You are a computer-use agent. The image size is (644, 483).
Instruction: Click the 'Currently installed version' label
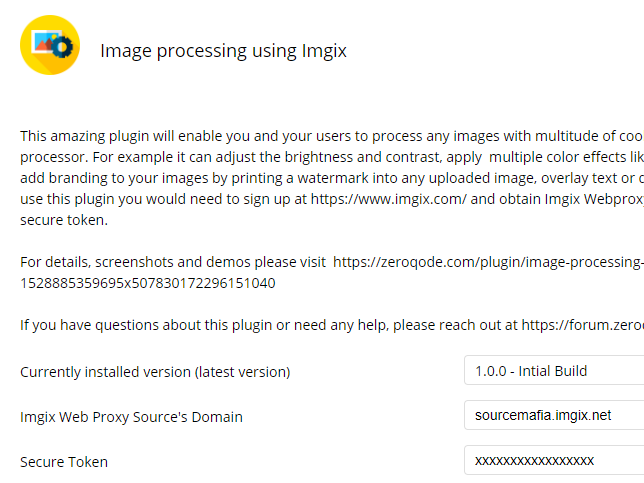(x=155, y=372)
